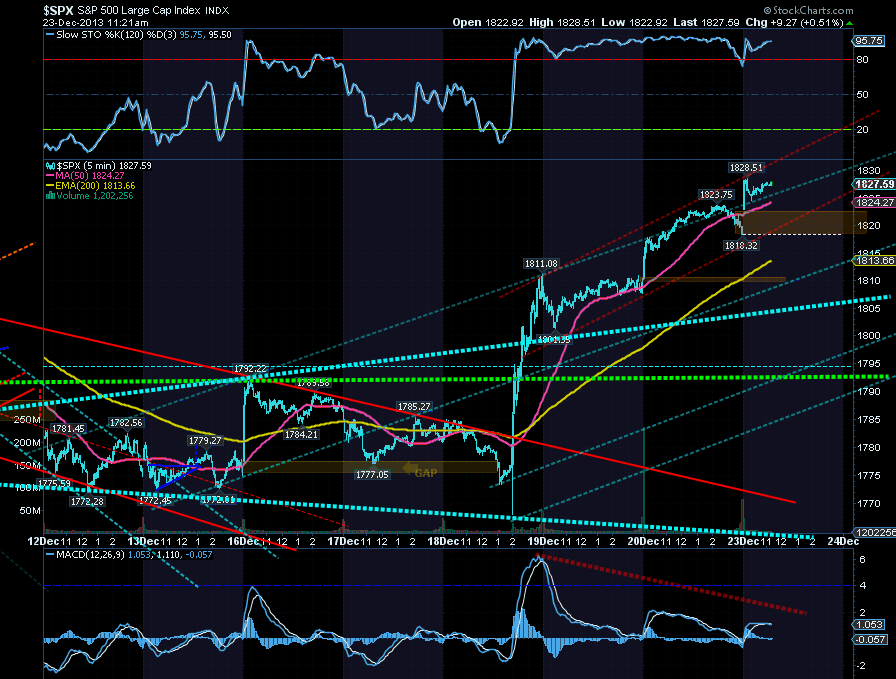This screenshot has width=896, height=679.
Task: Click the 'Open 1822.92' header value
Action: coord(488,22)
